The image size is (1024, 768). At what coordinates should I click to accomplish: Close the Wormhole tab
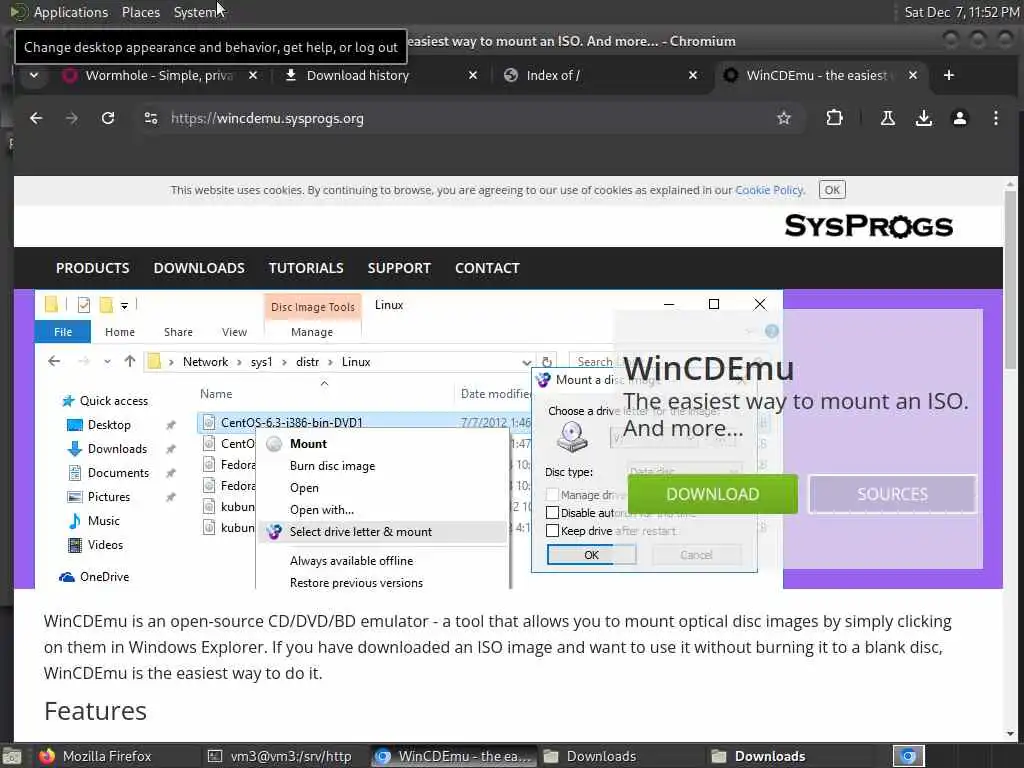click(253, 75)
